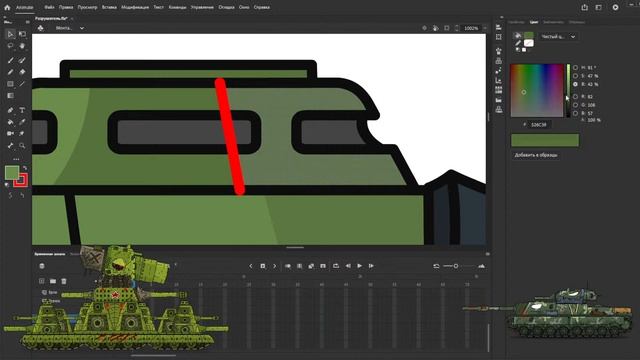Screen dimensions: 640x360
Task: Click the Home icon
Action: [x=7, y=7]
